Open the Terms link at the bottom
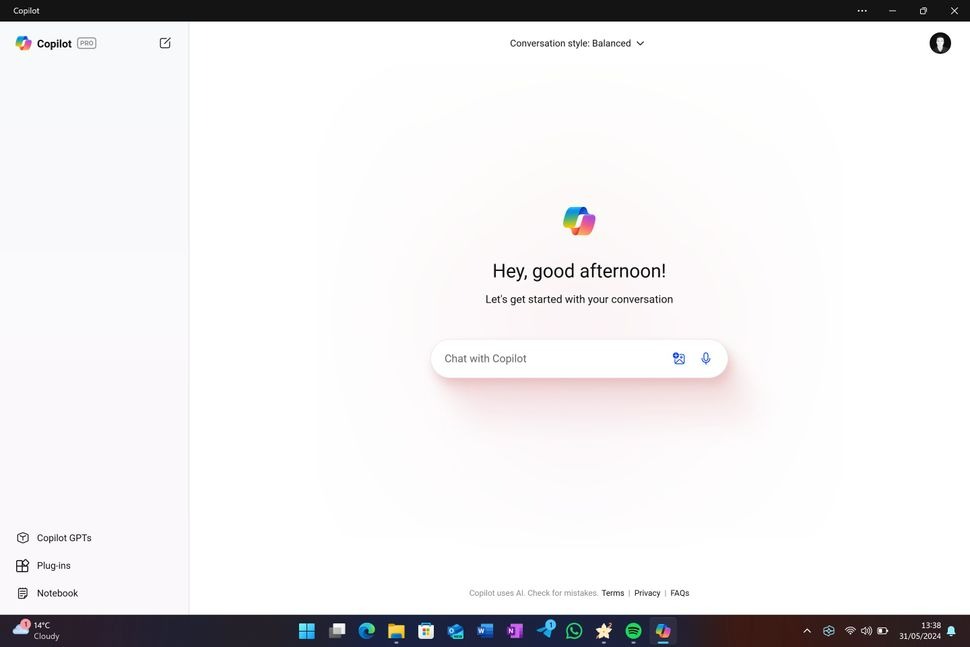This screenshot has width=970, height=647. pyautogui.click(x=613, y=593)
